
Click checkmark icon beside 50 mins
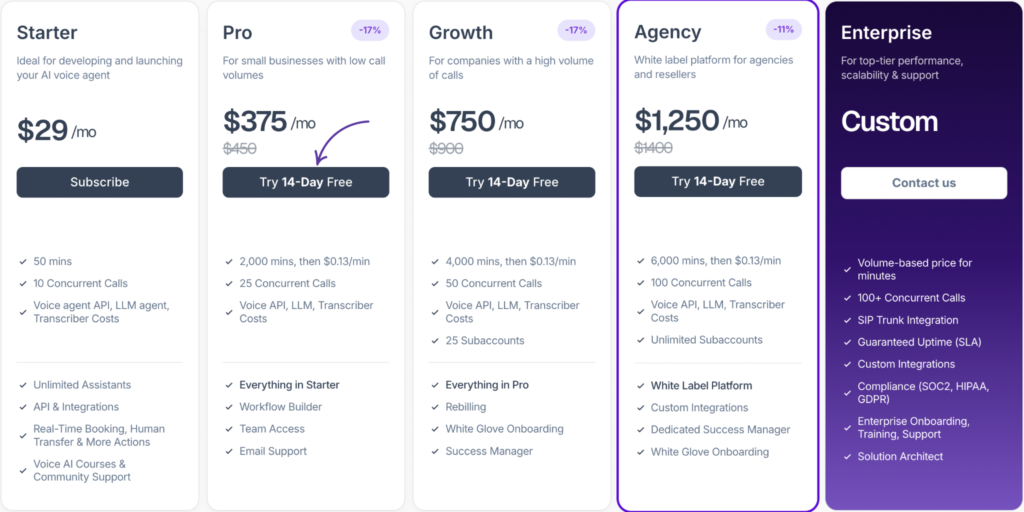pos(23,261)
